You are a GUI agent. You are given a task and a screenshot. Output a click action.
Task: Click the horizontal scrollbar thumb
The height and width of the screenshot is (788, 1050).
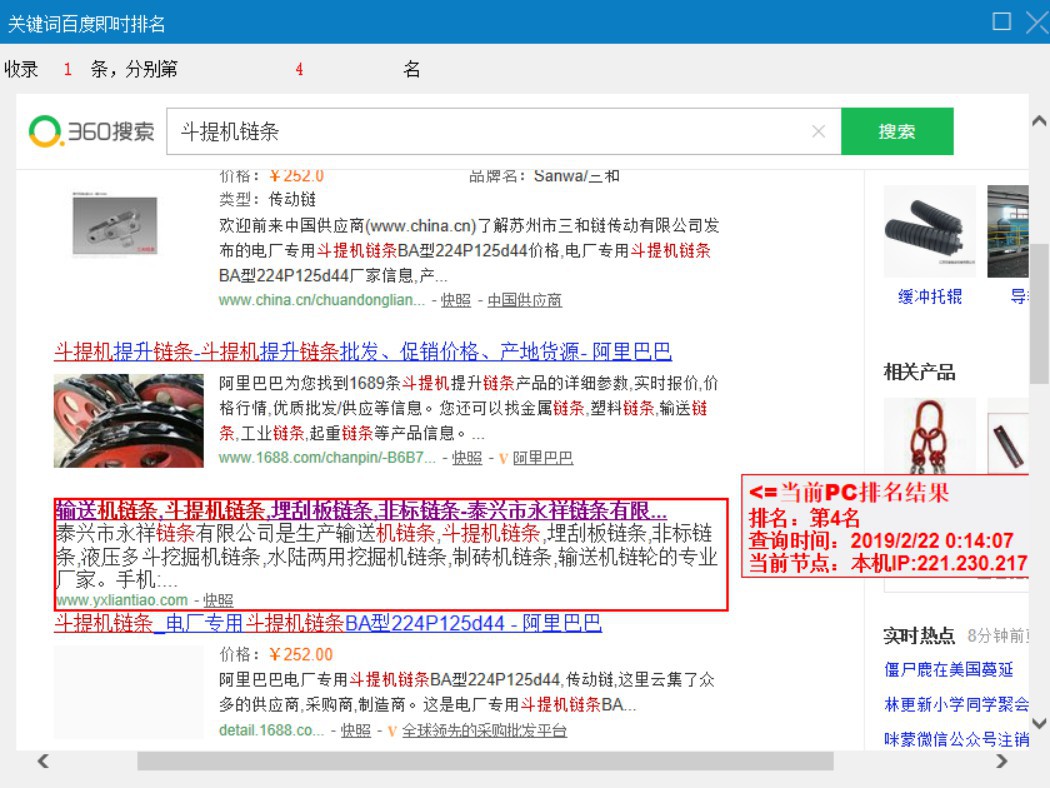[x=485, y=761]
